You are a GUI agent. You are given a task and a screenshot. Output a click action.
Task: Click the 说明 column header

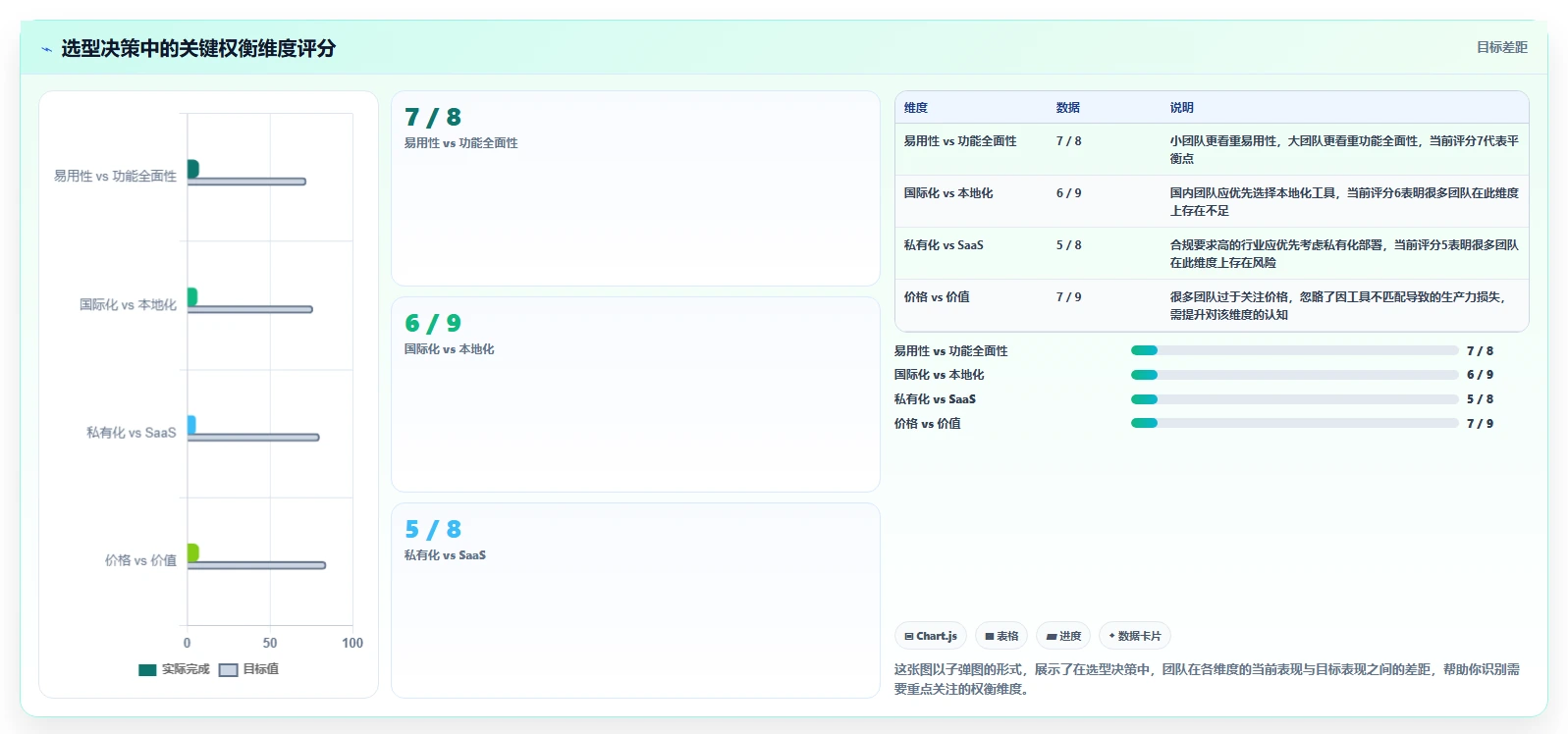(x=1182, y=108)
